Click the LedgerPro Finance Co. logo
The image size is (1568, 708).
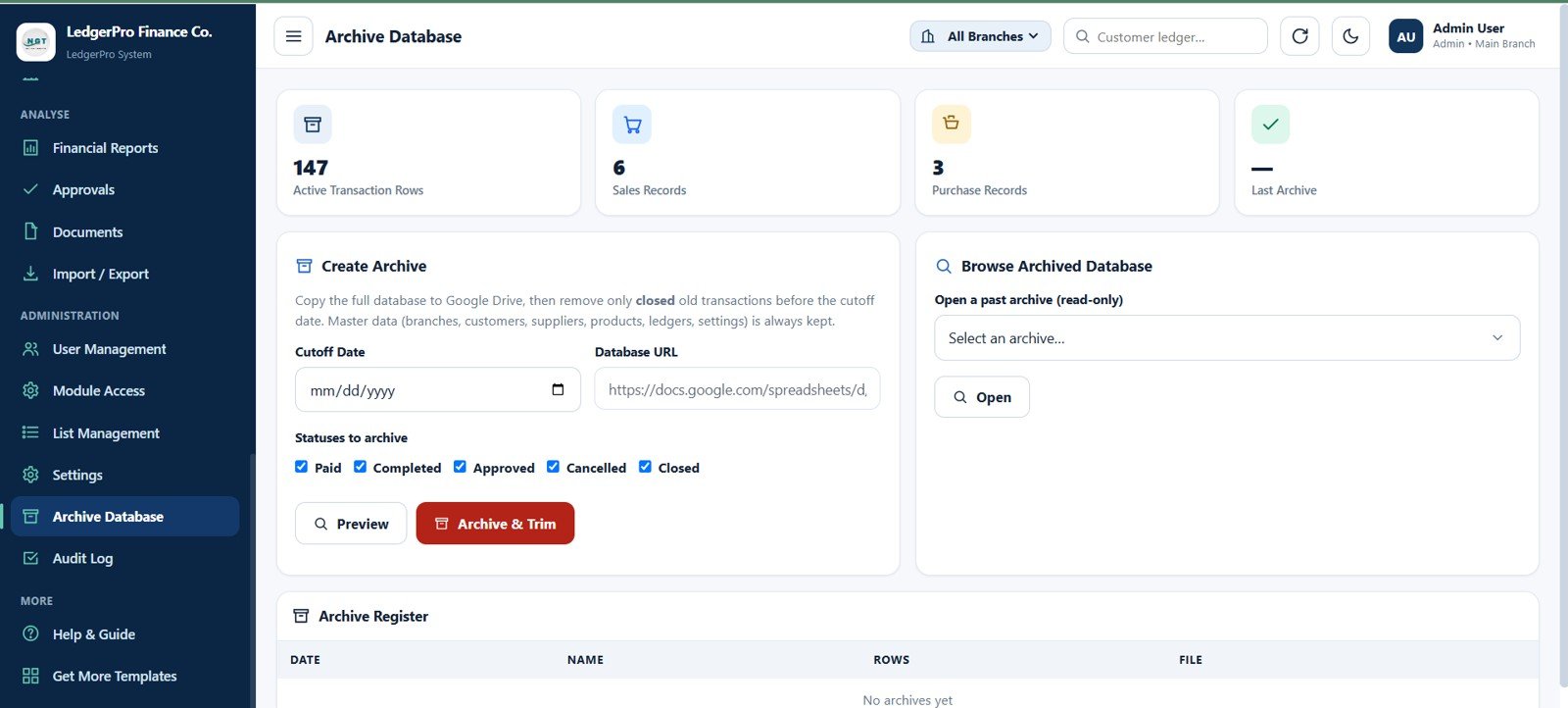coord(36,41)
